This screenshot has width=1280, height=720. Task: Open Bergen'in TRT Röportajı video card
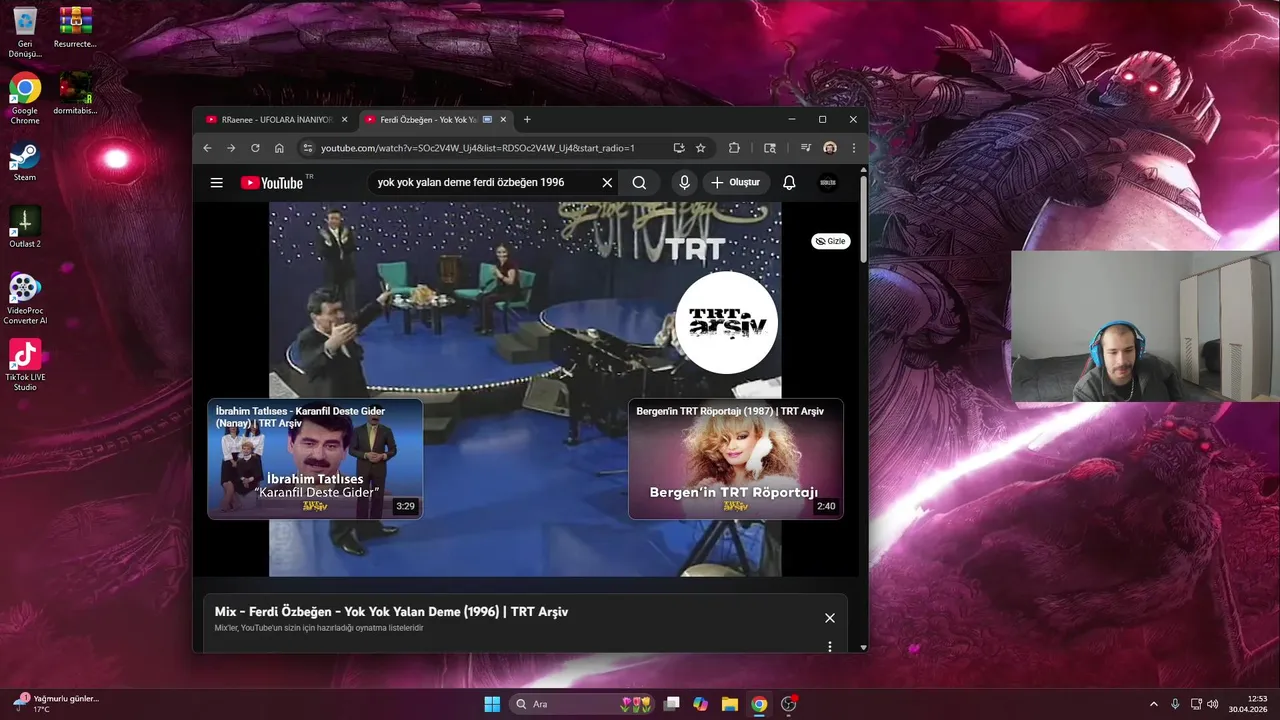point(736,459)
